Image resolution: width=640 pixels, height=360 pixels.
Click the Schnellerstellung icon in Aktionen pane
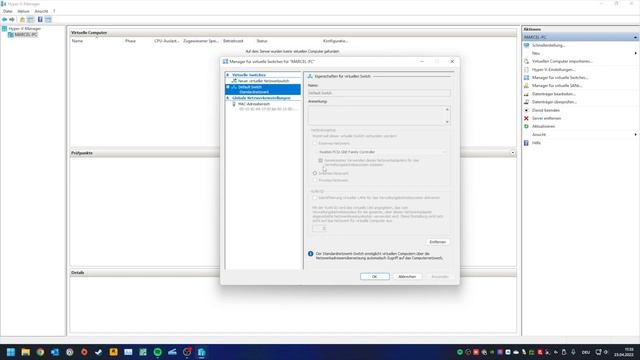click(527, 45)
